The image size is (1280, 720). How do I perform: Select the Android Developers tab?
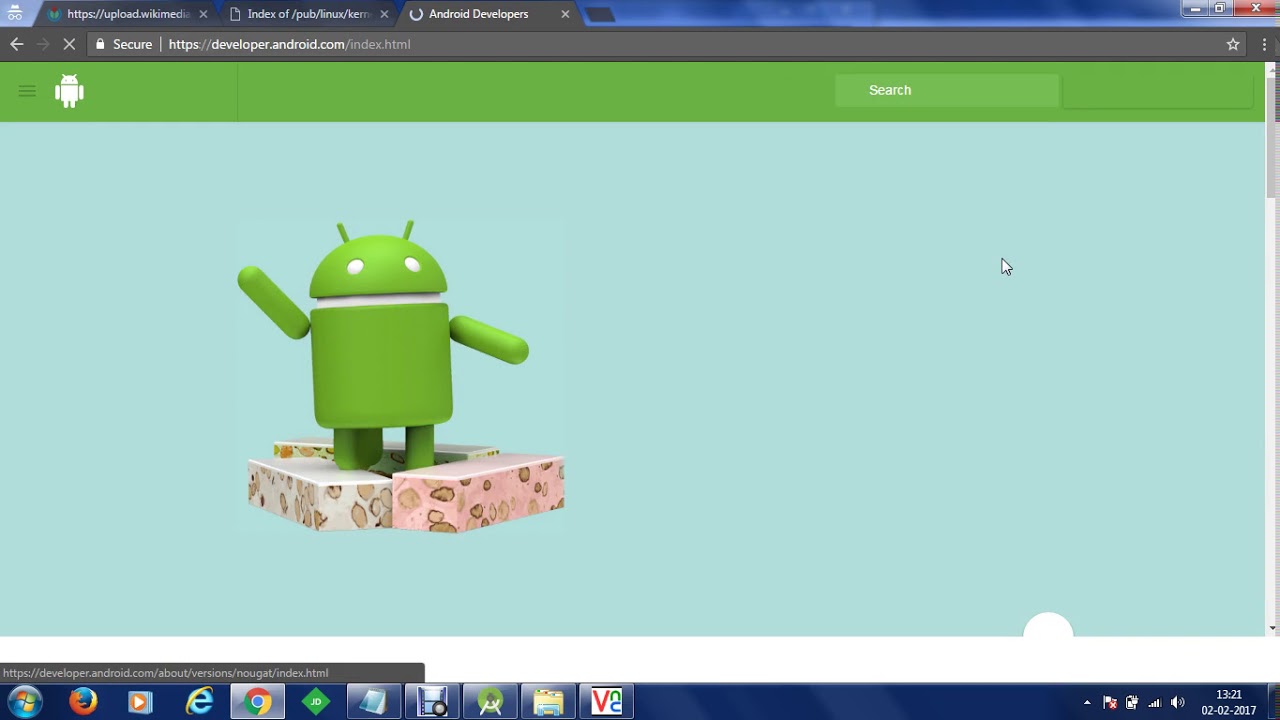pyautogui.click(x=480, y=14)
